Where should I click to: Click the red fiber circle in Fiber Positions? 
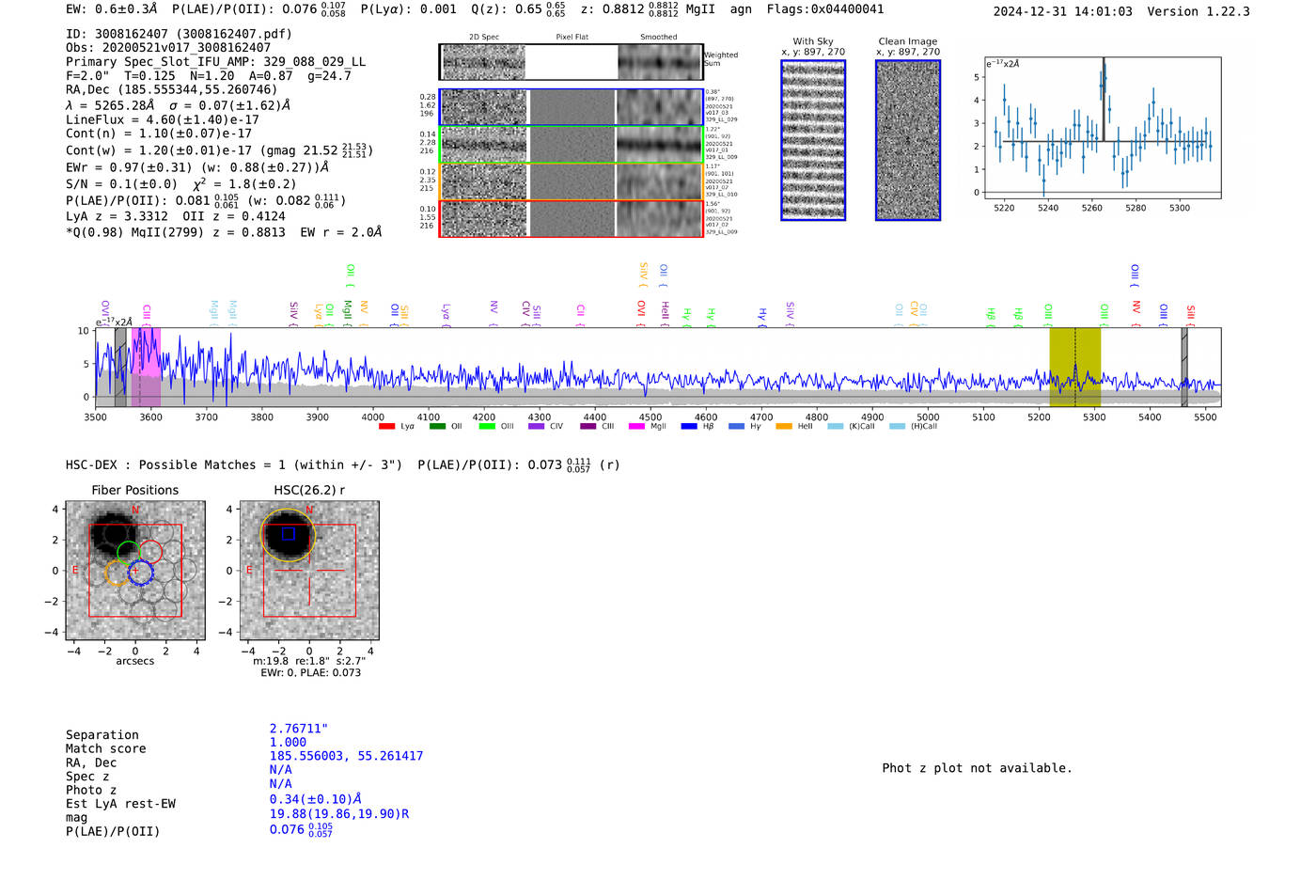pyautogui.click(x=151, y=553)
